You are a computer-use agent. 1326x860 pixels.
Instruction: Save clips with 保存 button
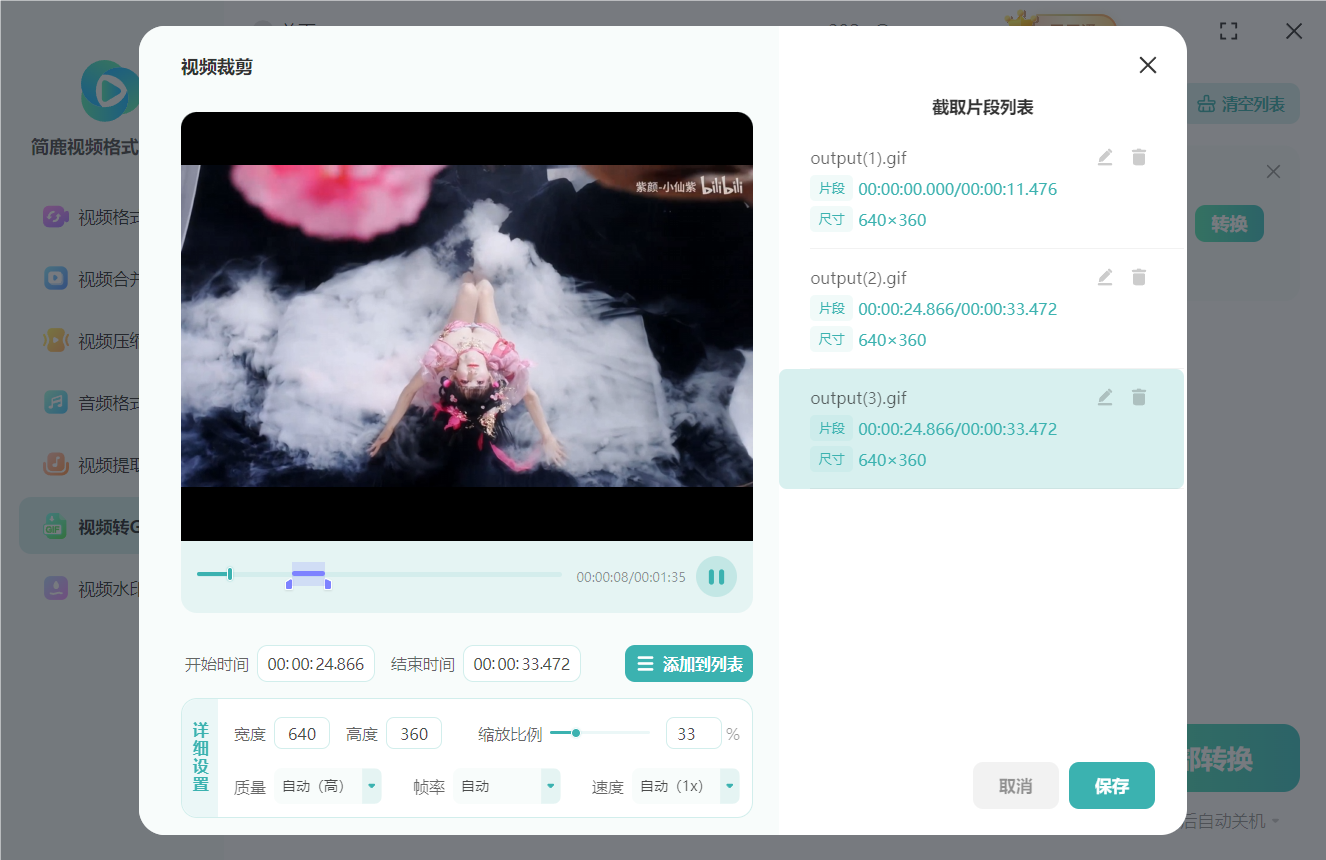point(1111,786)
